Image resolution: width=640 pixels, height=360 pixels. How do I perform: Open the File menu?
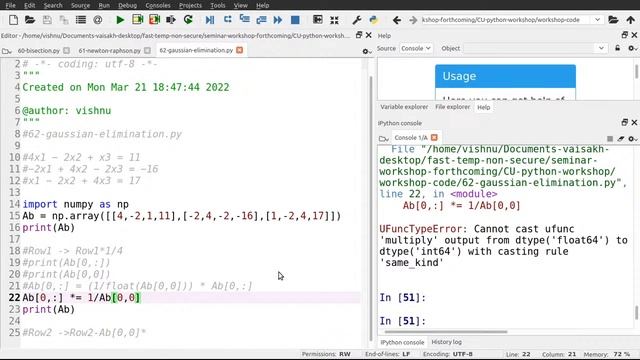[10, 5]
